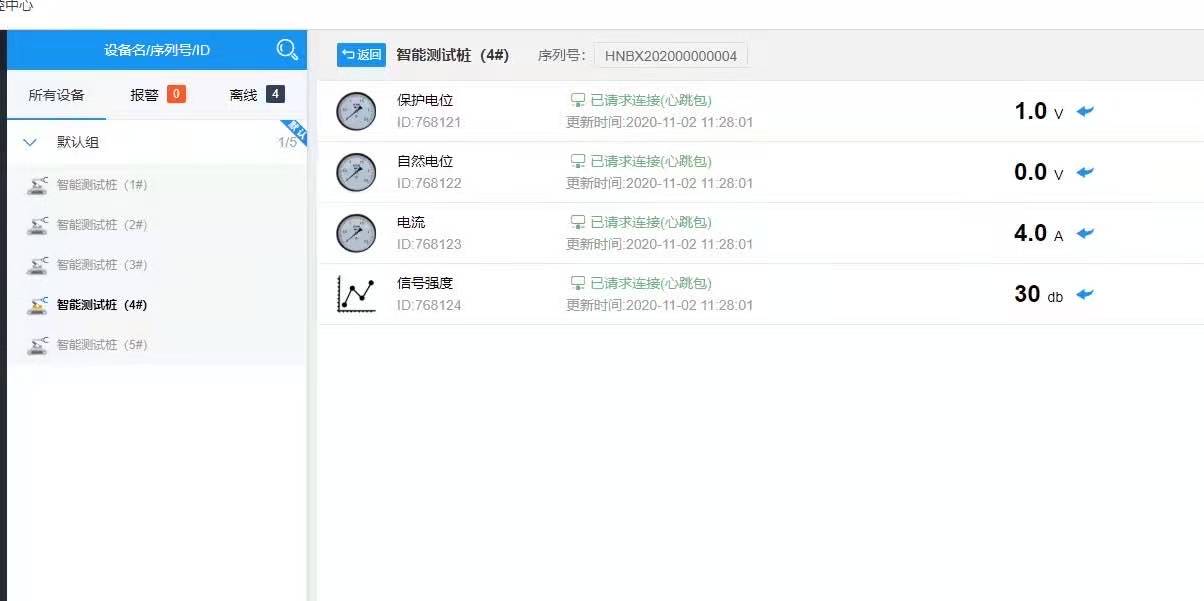Select 智能测试桩（5#）in device list
This screenshot has width=1204, height=601.
point(102,345)
